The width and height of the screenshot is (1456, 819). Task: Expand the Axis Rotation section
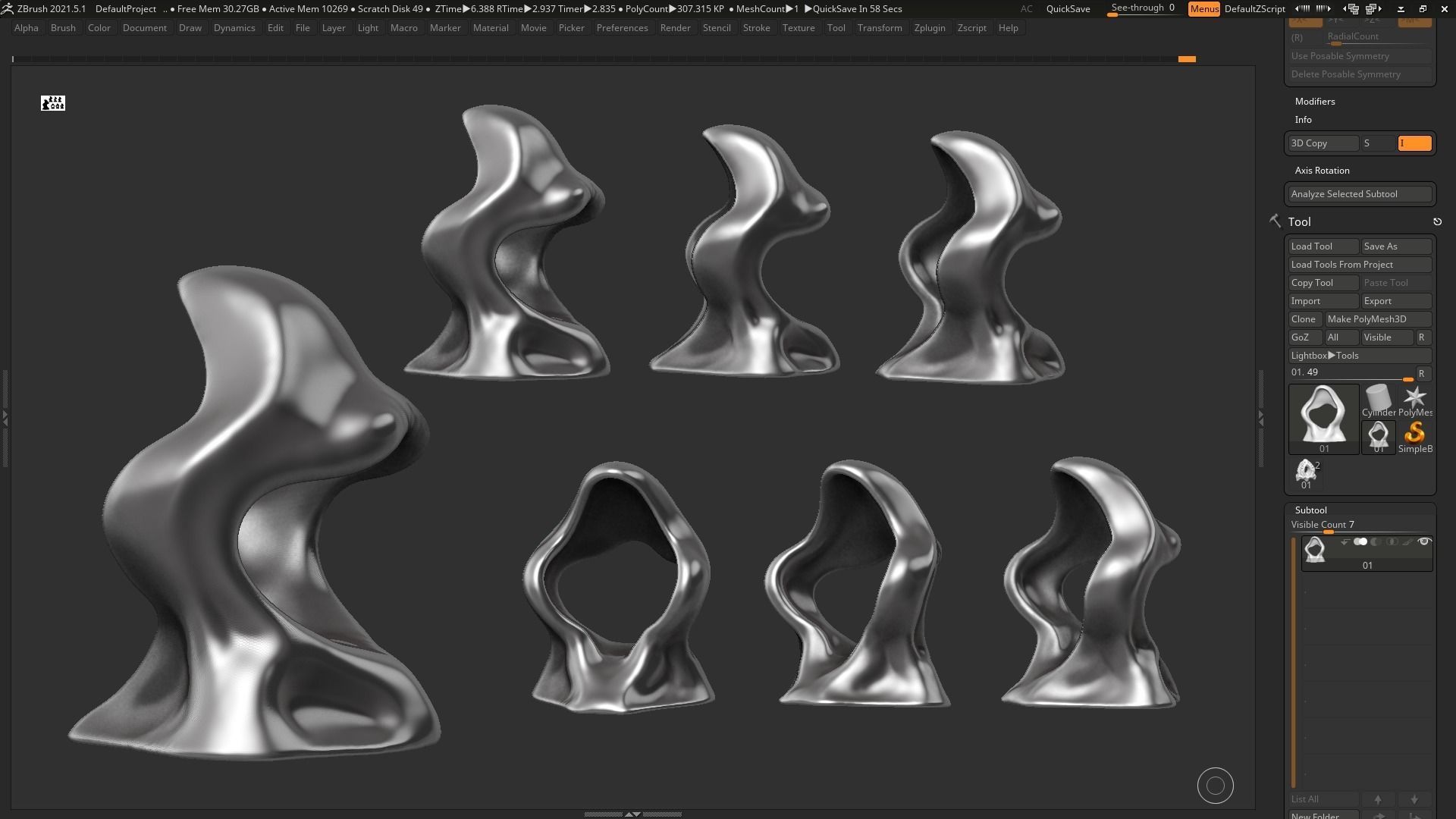tap(1322, 171)
